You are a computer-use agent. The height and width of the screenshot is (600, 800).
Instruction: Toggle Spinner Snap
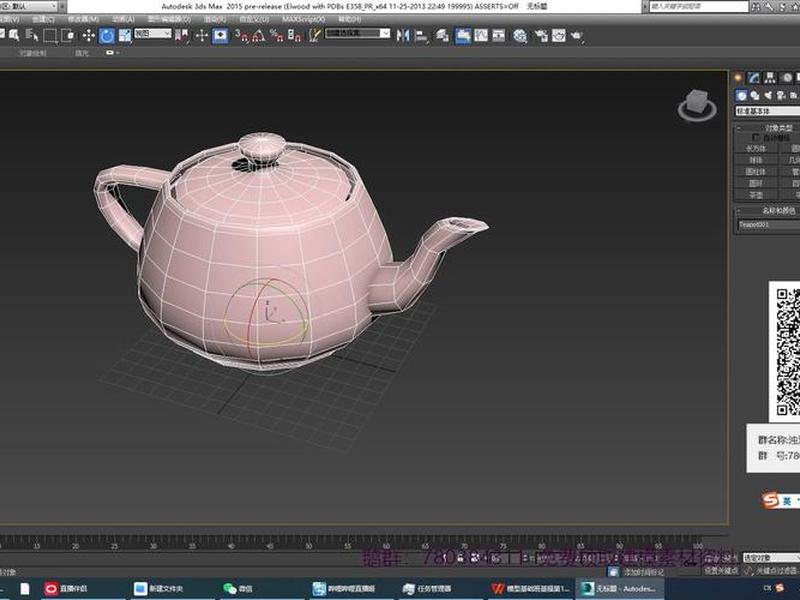(294, 35)
